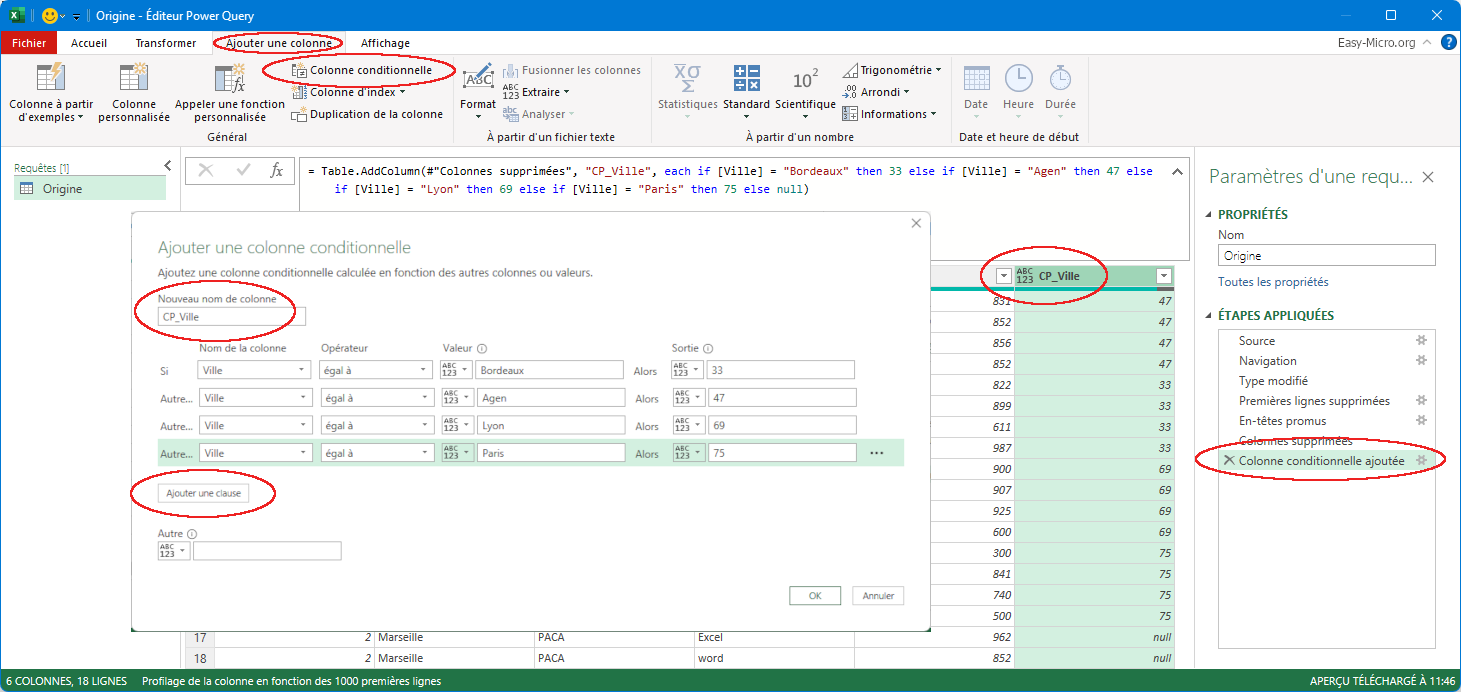The height and width of the screenshot is (692, 1461).
Task: Click the Standard operations icon
Action: coord(746,79)
